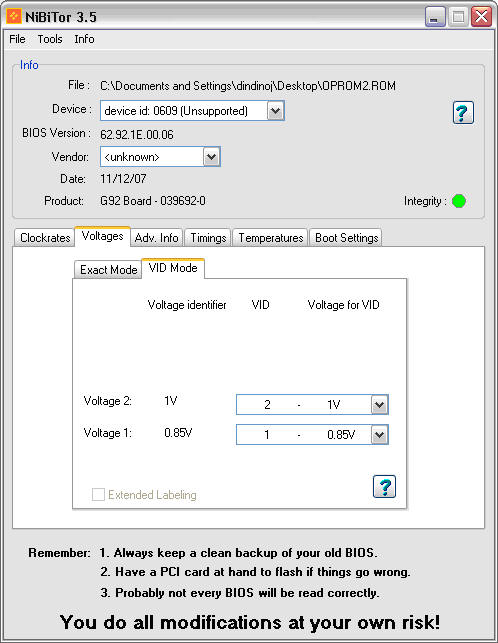Screen dimensions: 498x643
Task: Click the date value 11/12/07
Action: click(x=123, y=179)
